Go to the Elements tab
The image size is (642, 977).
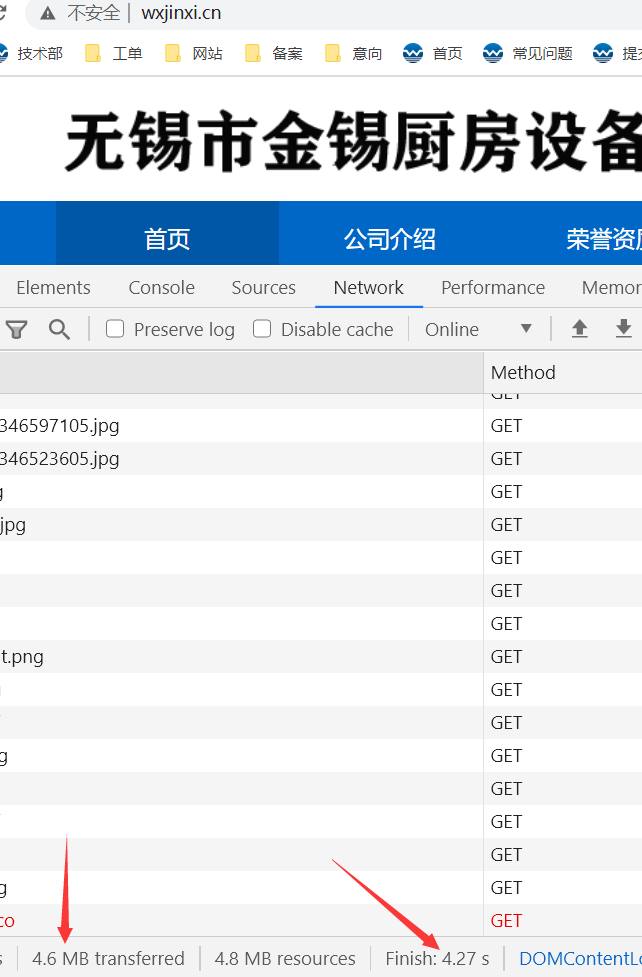coord(53,287)
